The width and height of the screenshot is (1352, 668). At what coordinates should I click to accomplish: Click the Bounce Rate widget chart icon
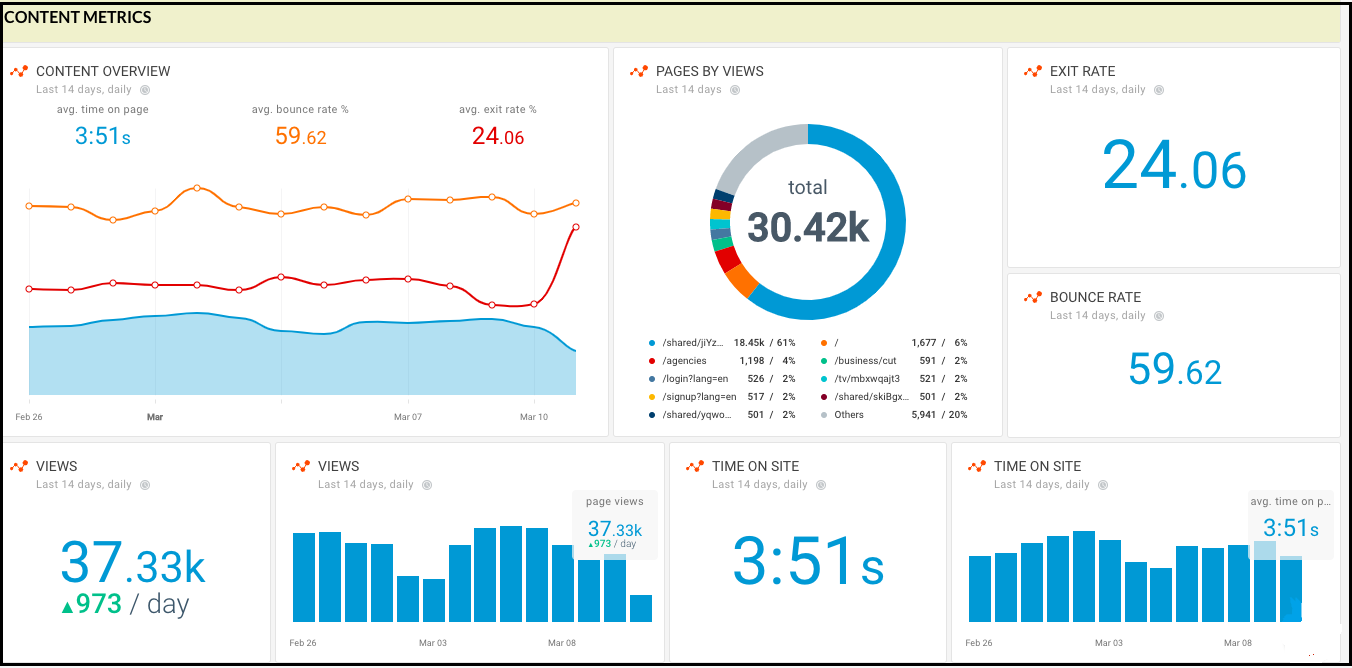pos(1033,298)
